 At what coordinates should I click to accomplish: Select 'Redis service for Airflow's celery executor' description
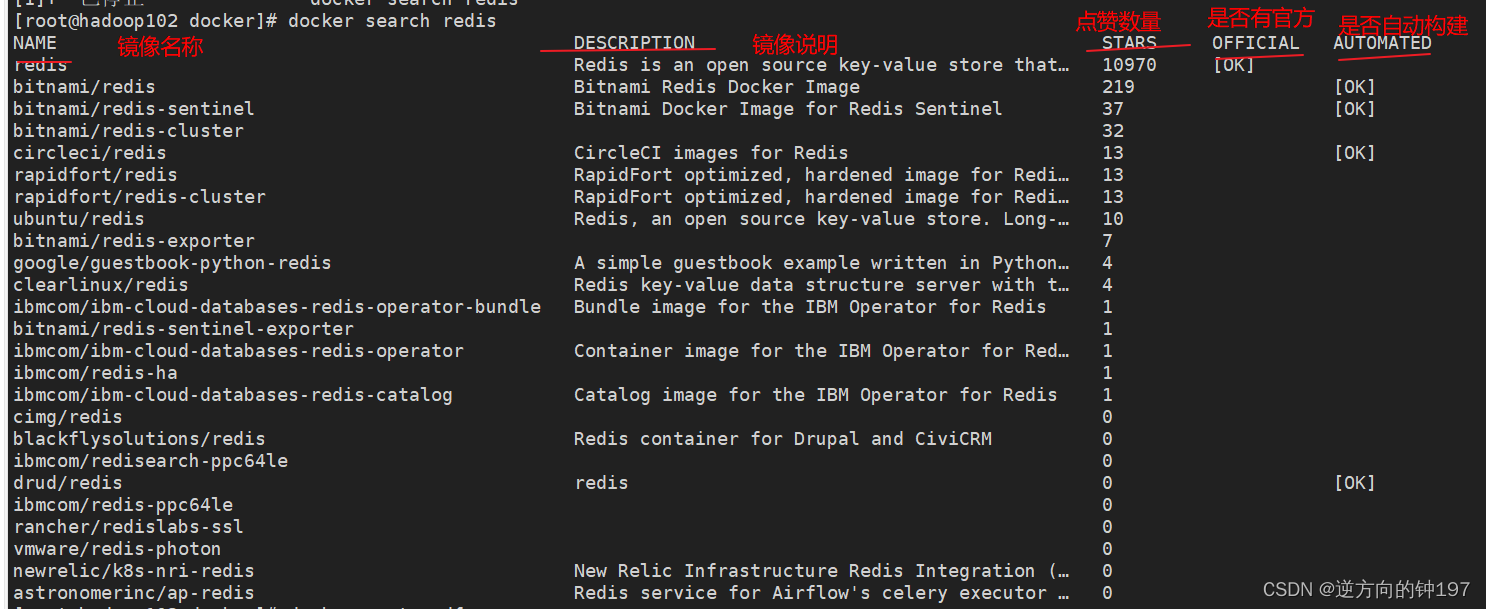point(822,593)
